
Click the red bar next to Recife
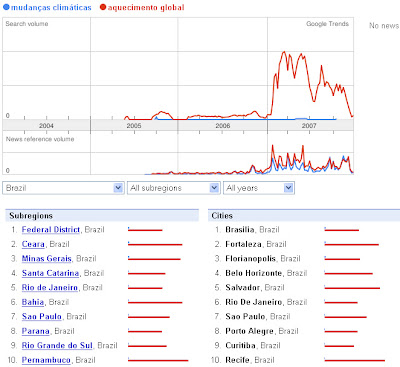click(x=355, y=360)
